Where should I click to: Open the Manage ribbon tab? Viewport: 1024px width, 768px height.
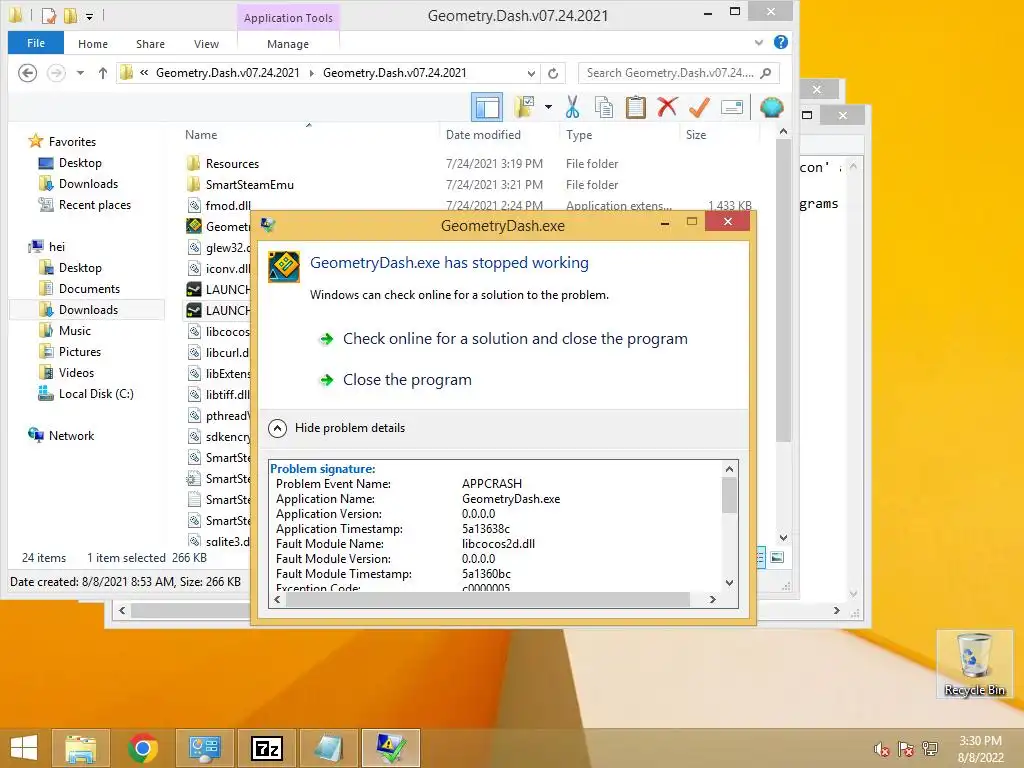[x=288, y=44]
